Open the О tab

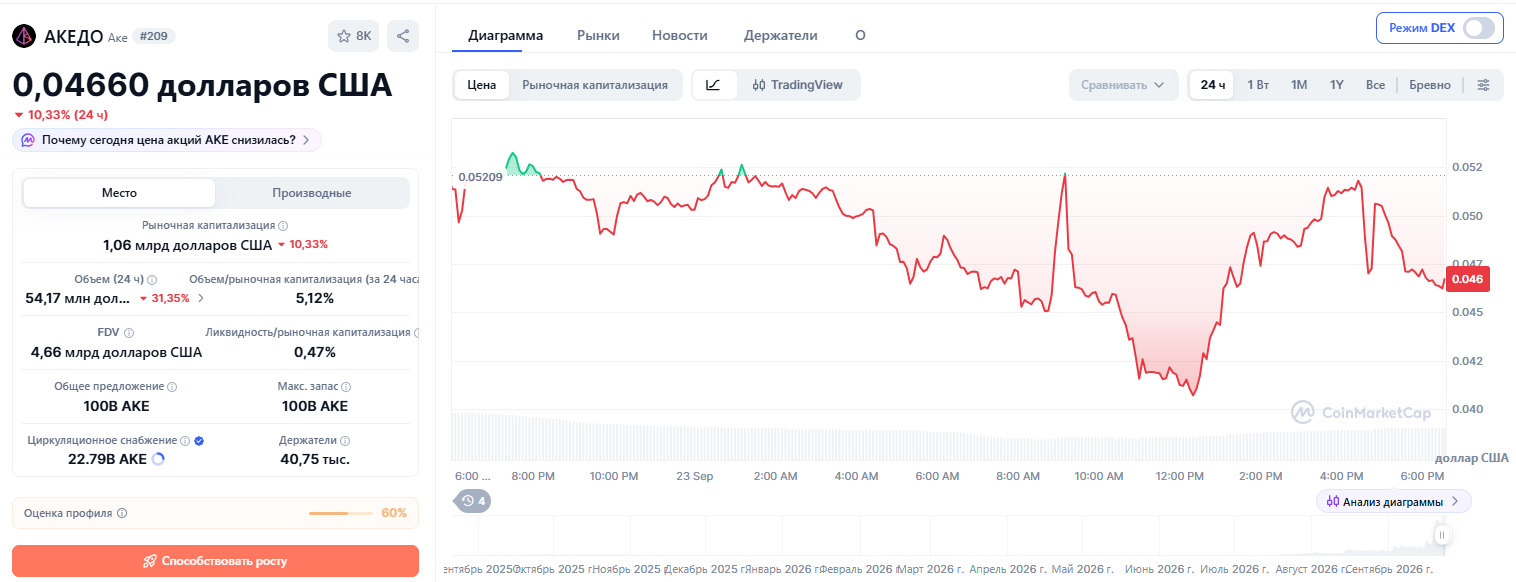(x=860, y=35)
